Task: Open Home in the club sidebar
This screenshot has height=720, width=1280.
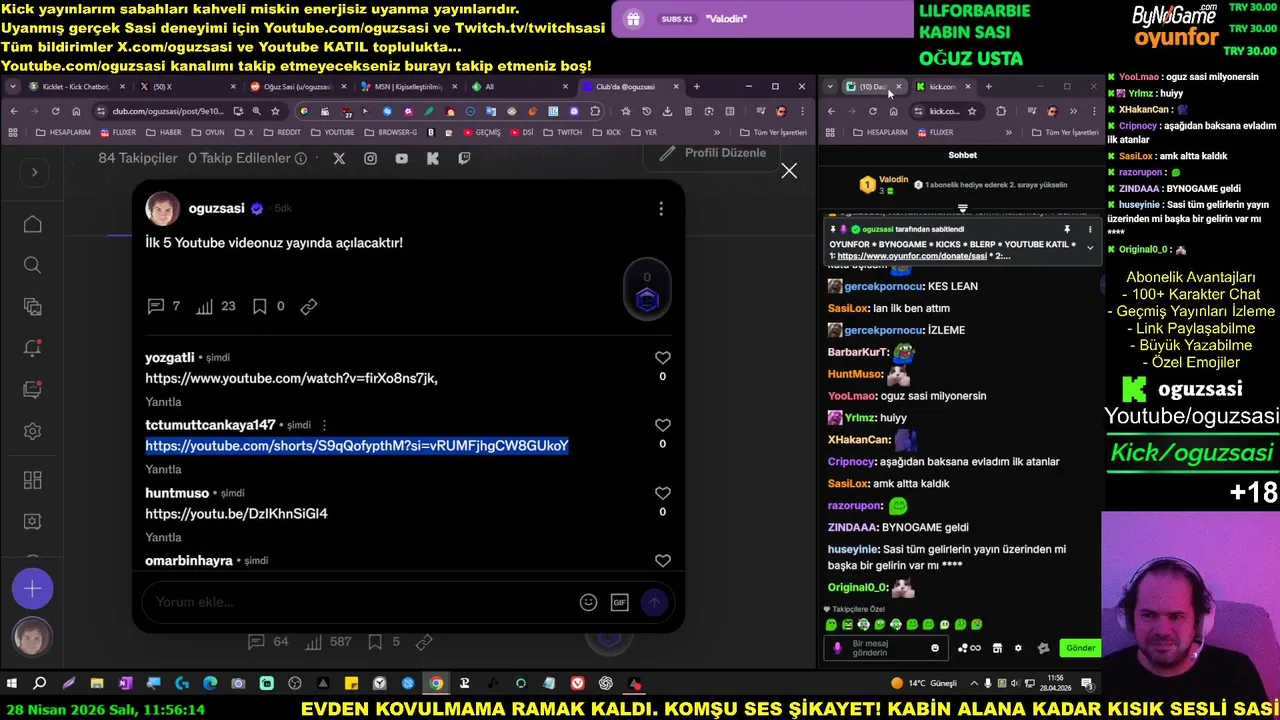Action: [32, 225]
